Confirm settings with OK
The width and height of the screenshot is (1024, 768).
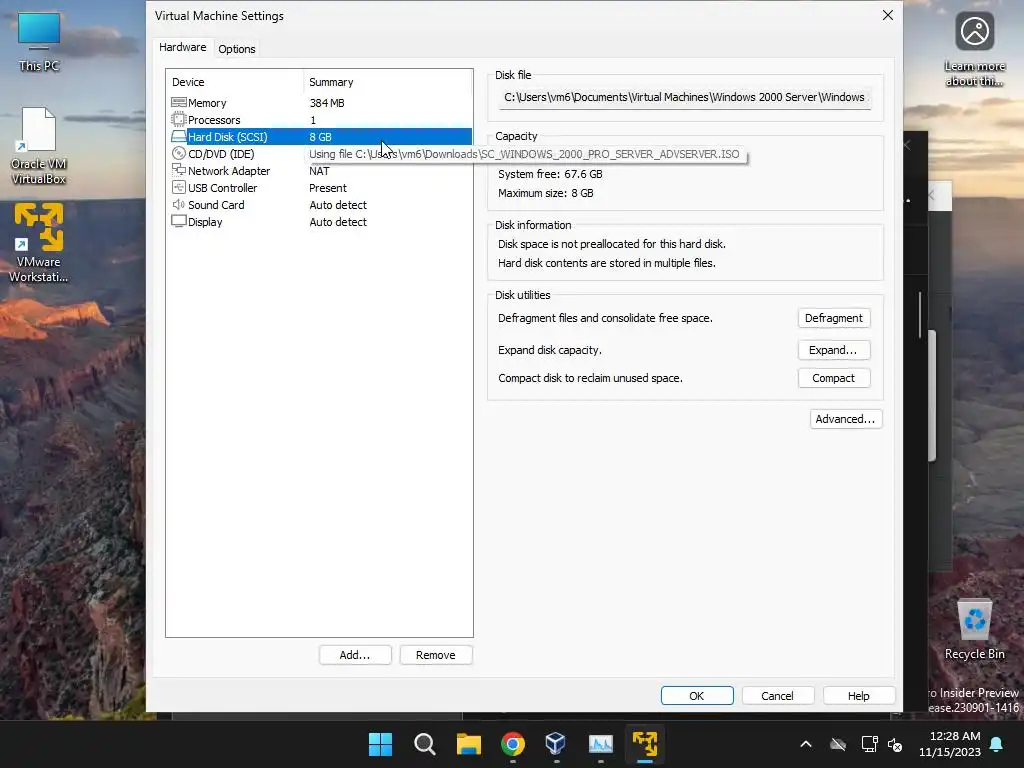[x=697, y=696]
